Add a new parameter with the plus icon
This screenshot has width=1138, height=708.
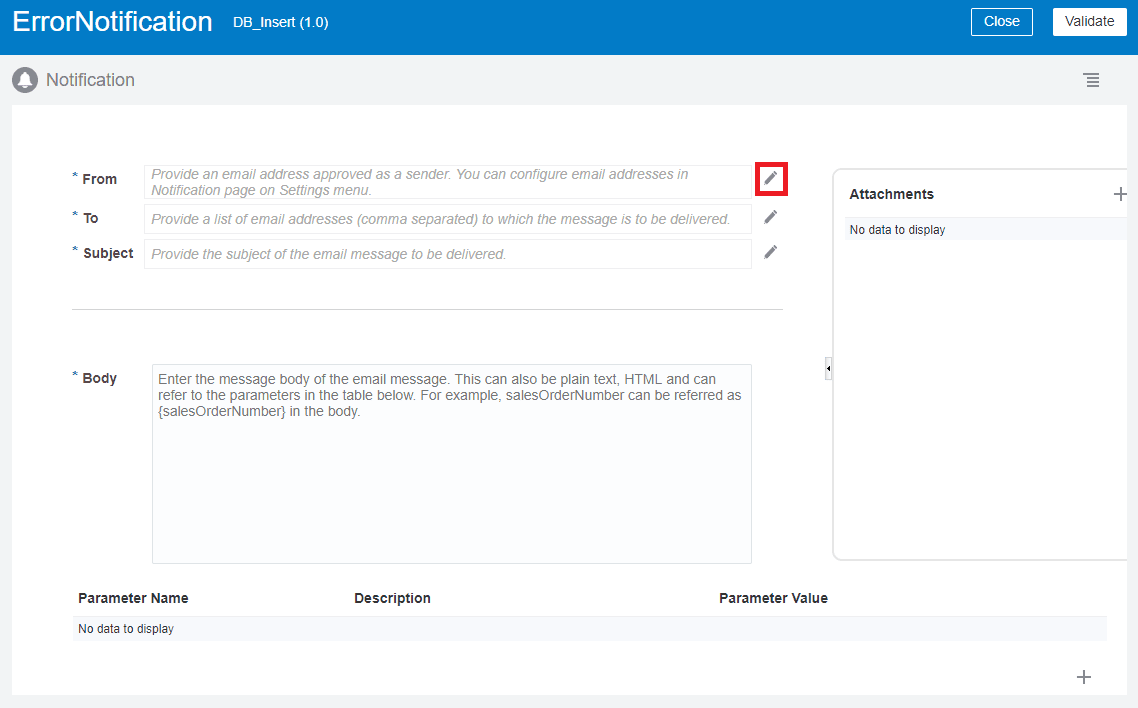[x=1083, y=677]
